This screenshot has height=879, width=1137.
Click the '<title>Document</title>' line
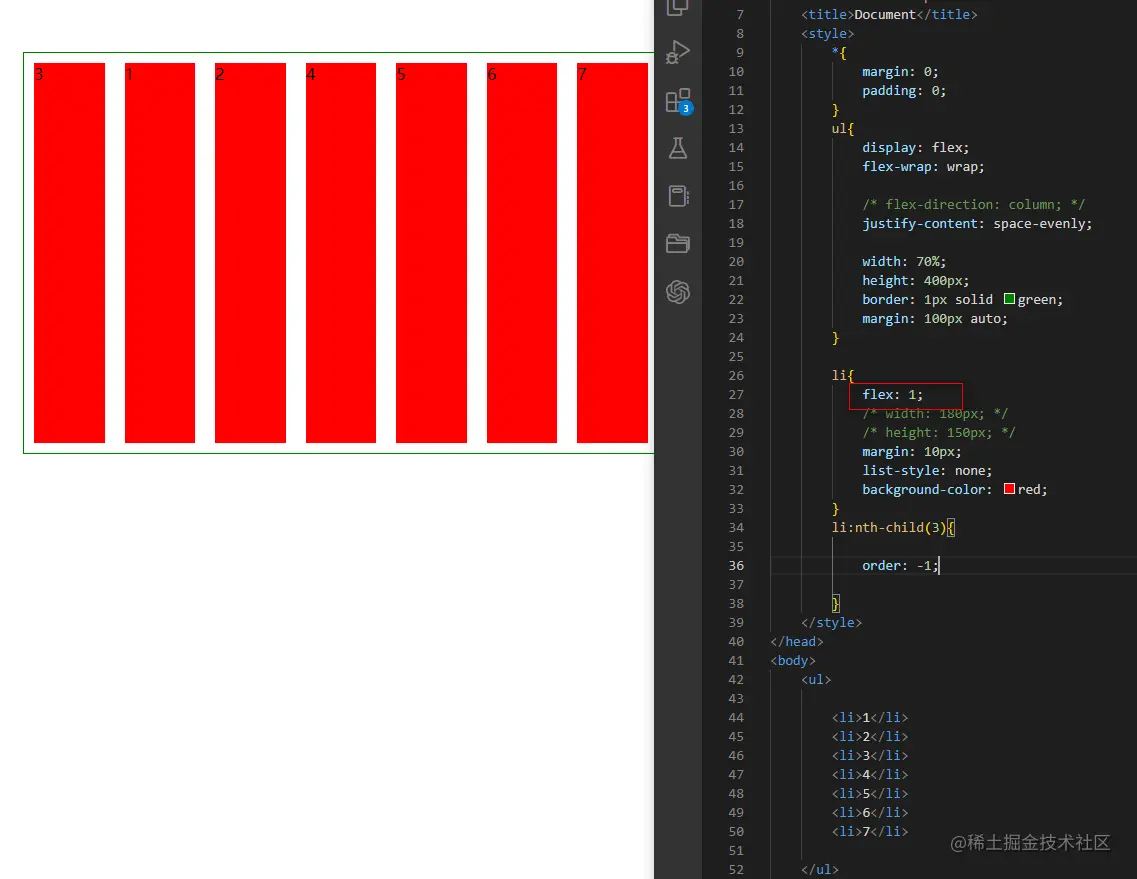[889, 15]
